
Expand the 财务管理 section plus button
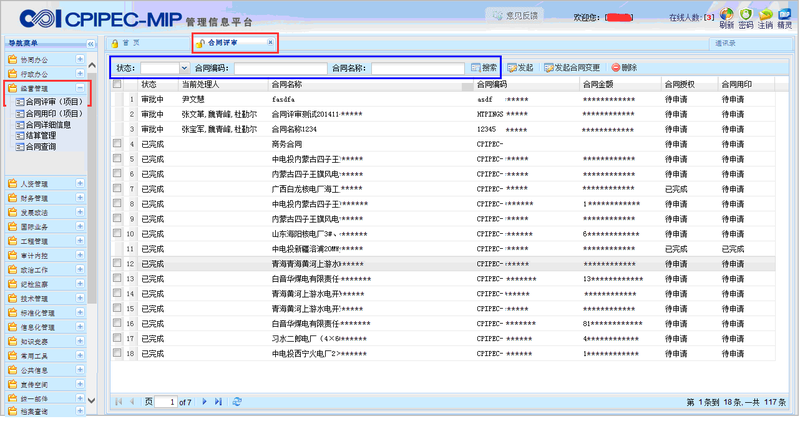pyautogui.click(x=80, y=197)
